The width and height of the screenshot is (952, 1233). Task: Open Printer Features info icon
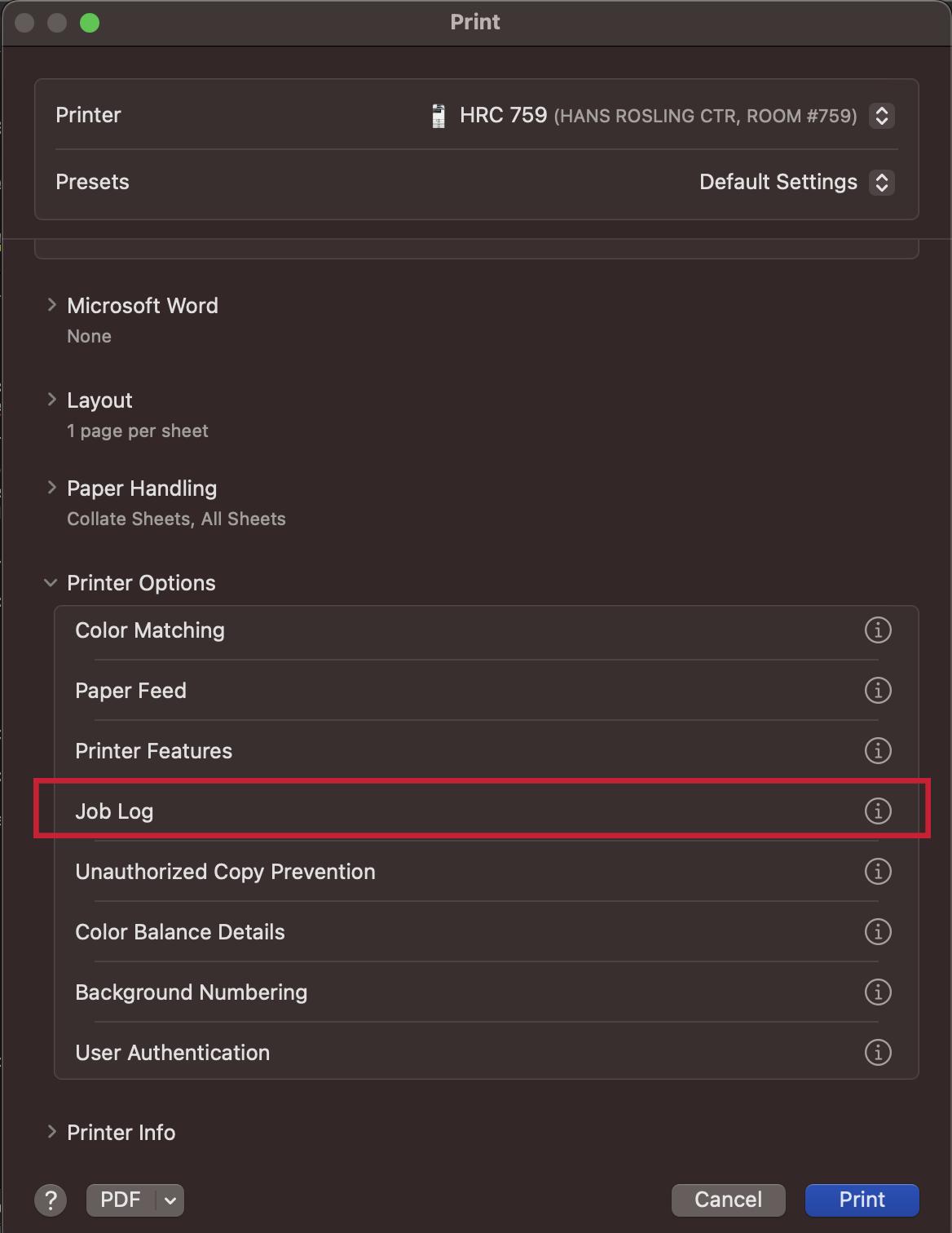coord(878,751)
